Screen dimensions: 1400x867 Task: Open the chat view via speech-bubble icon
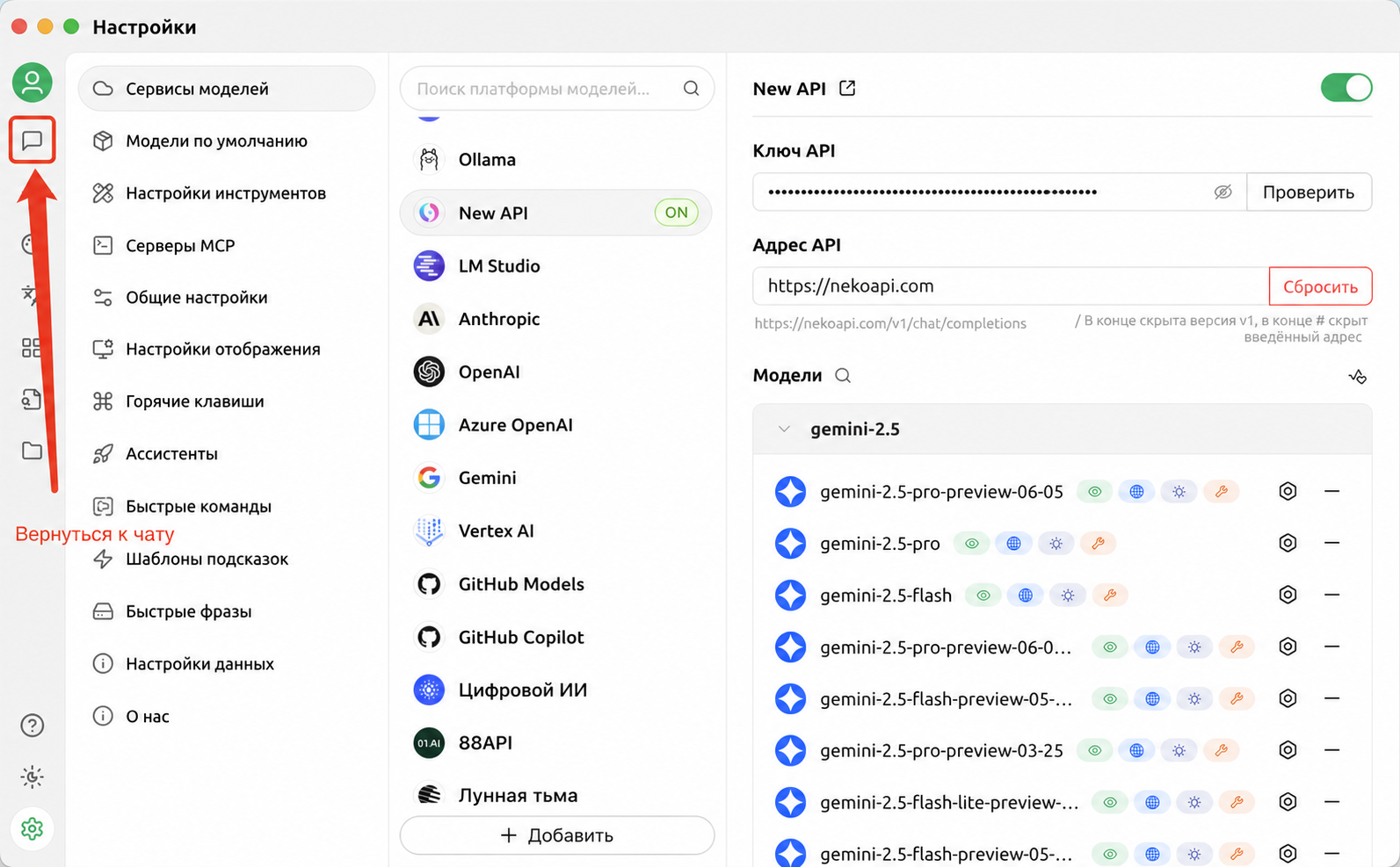point(33,140)
